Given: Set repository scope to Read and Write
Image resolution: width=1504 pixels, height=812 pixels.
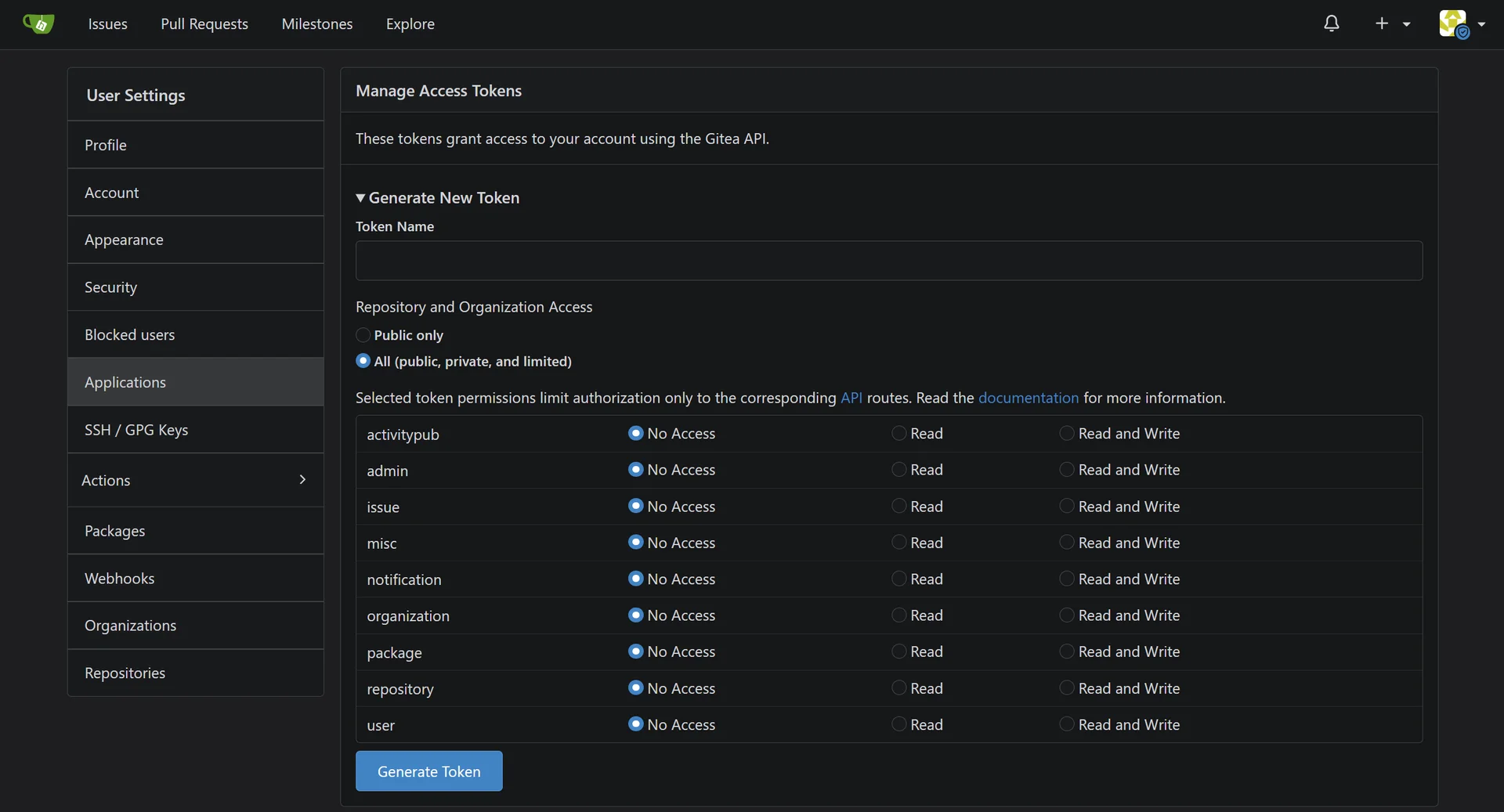Looking at the screenshot, I should [1066, 687].
